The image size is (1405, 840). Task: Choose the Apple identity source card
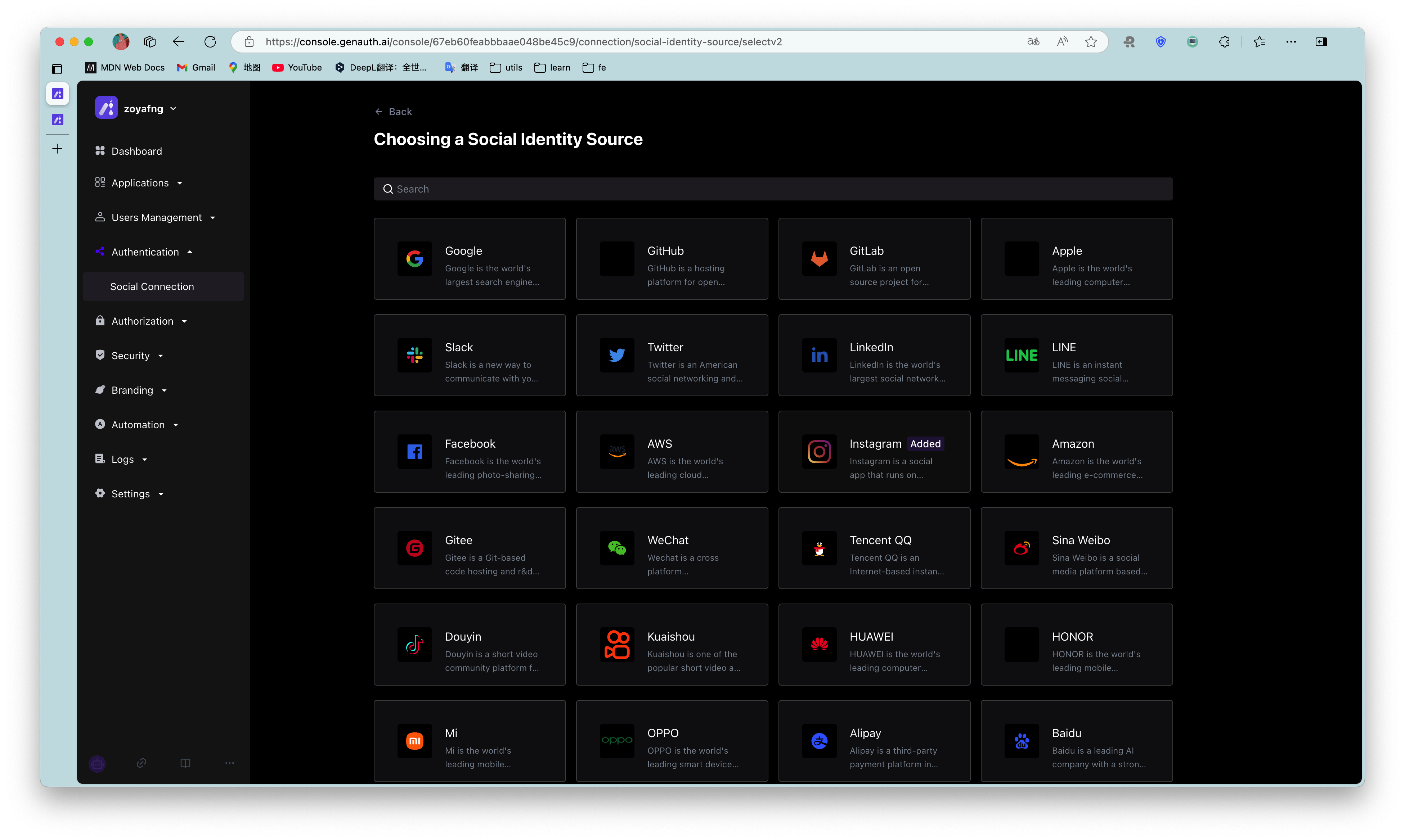click(x=1077, y=259)
